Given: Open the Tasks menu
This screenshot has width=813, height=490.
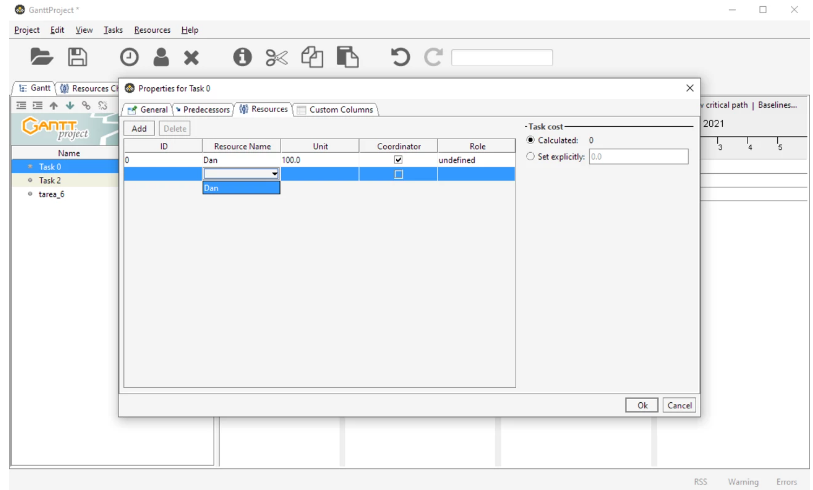Looking at the screenshot, I should pyautogui.click(x=113, y=30).
